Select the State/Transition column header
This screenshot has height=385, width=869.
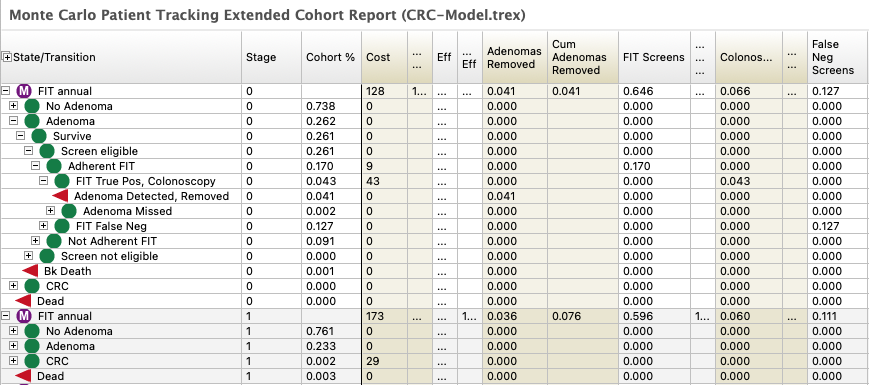coord(121,57)
